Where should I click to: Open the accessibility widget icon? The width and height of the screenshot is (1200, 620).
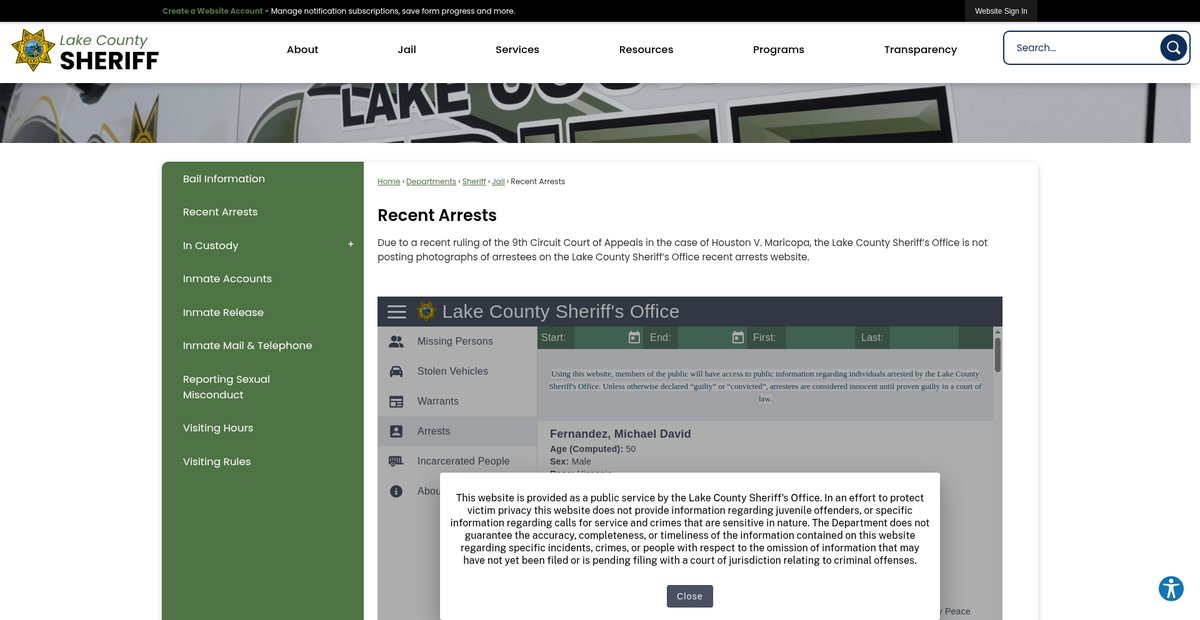(1171, 588)
